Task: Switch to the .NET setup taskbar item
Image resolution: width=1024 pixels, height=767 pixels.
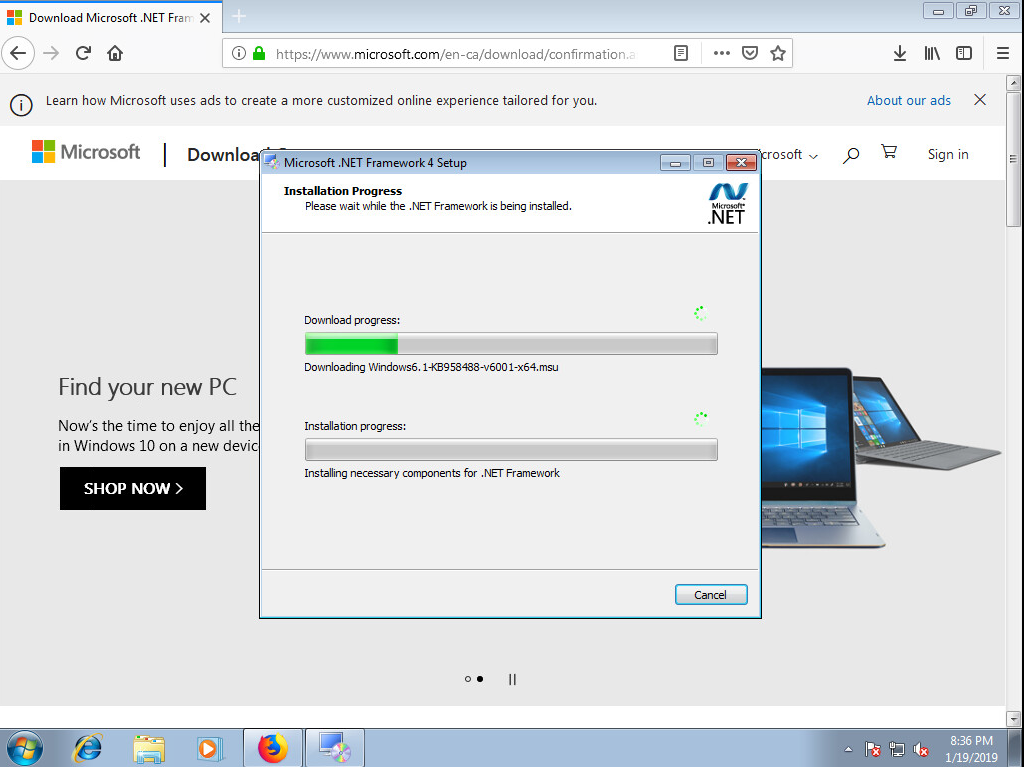Action: [x=334, y=748]
